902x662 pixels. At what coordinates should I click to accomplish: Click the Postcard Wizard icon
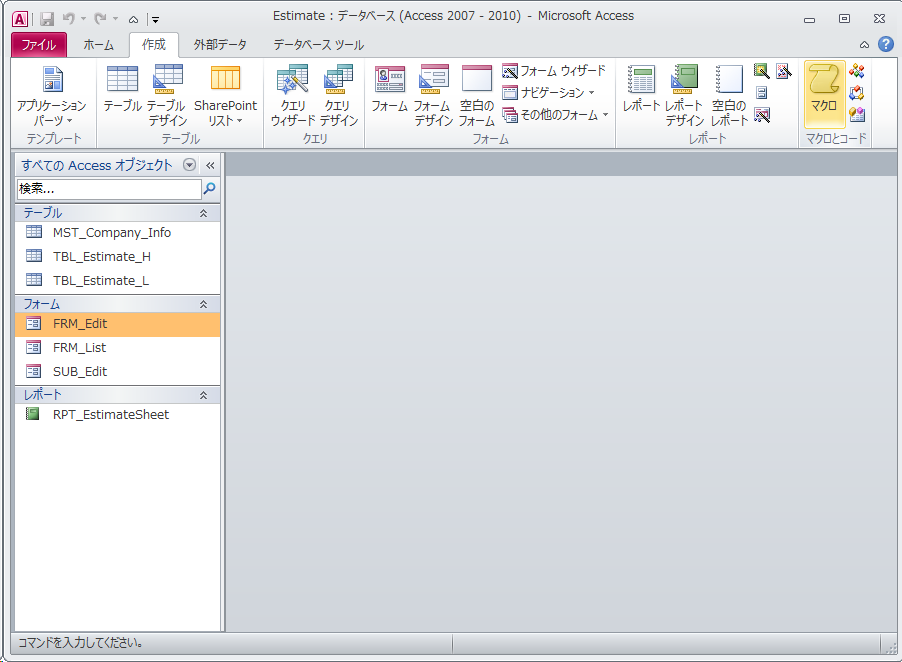783,71
